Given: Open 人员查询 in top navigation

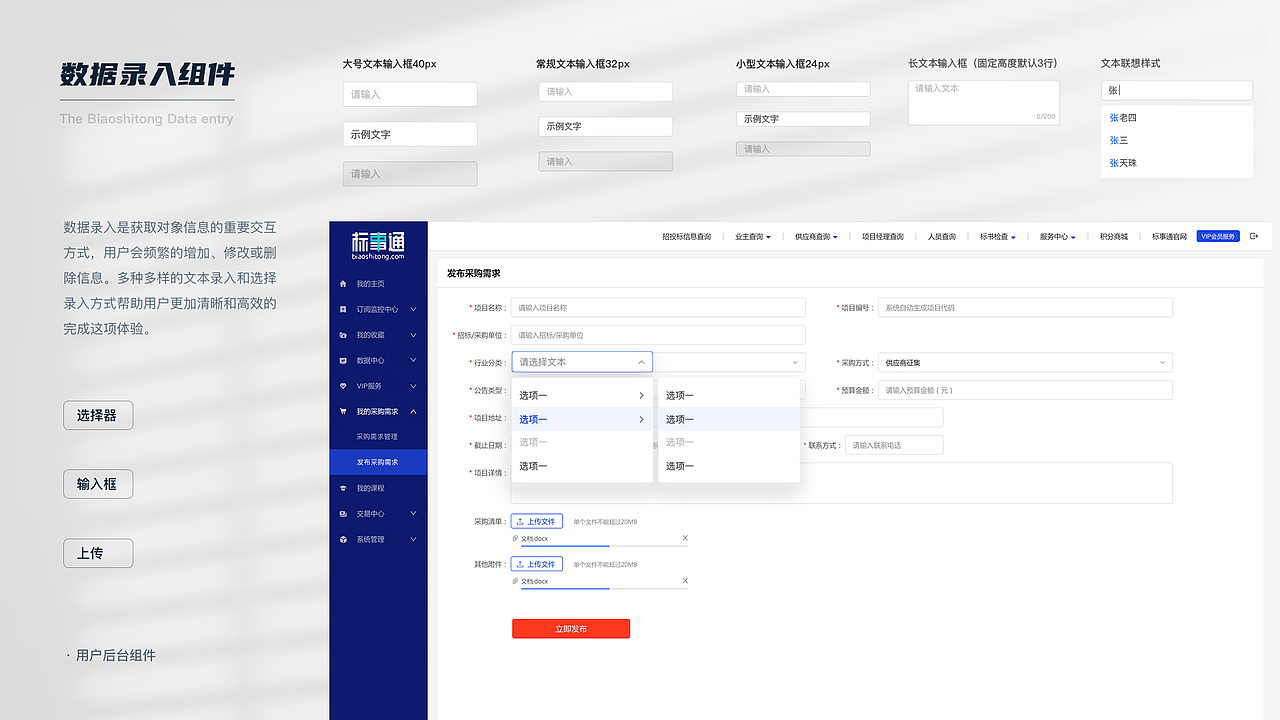Looking at the screenshot, I should (941, 237).
